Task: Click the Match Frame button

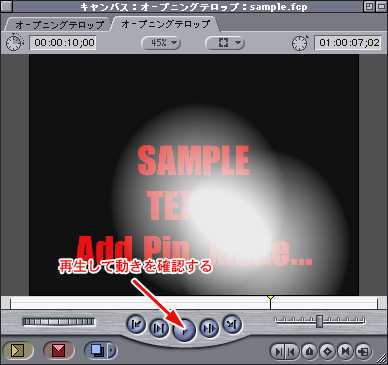Action: tap(363, 351)
